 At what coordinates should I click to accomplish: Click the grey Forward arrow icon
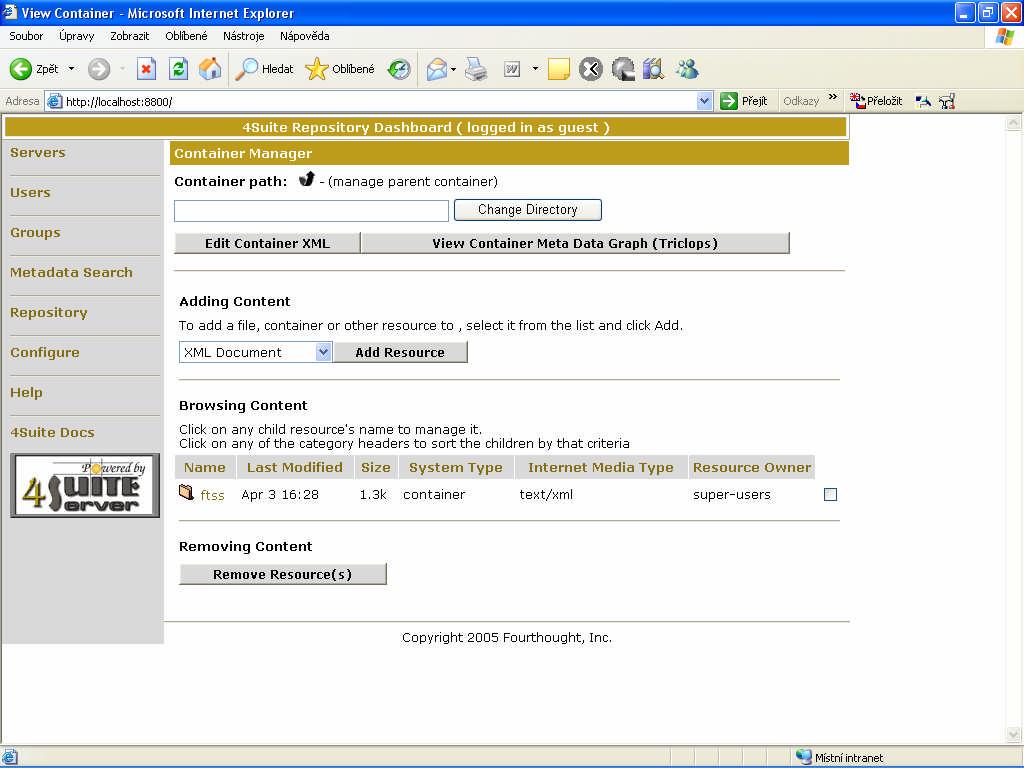pyautogui.click(x=99, y=69)
